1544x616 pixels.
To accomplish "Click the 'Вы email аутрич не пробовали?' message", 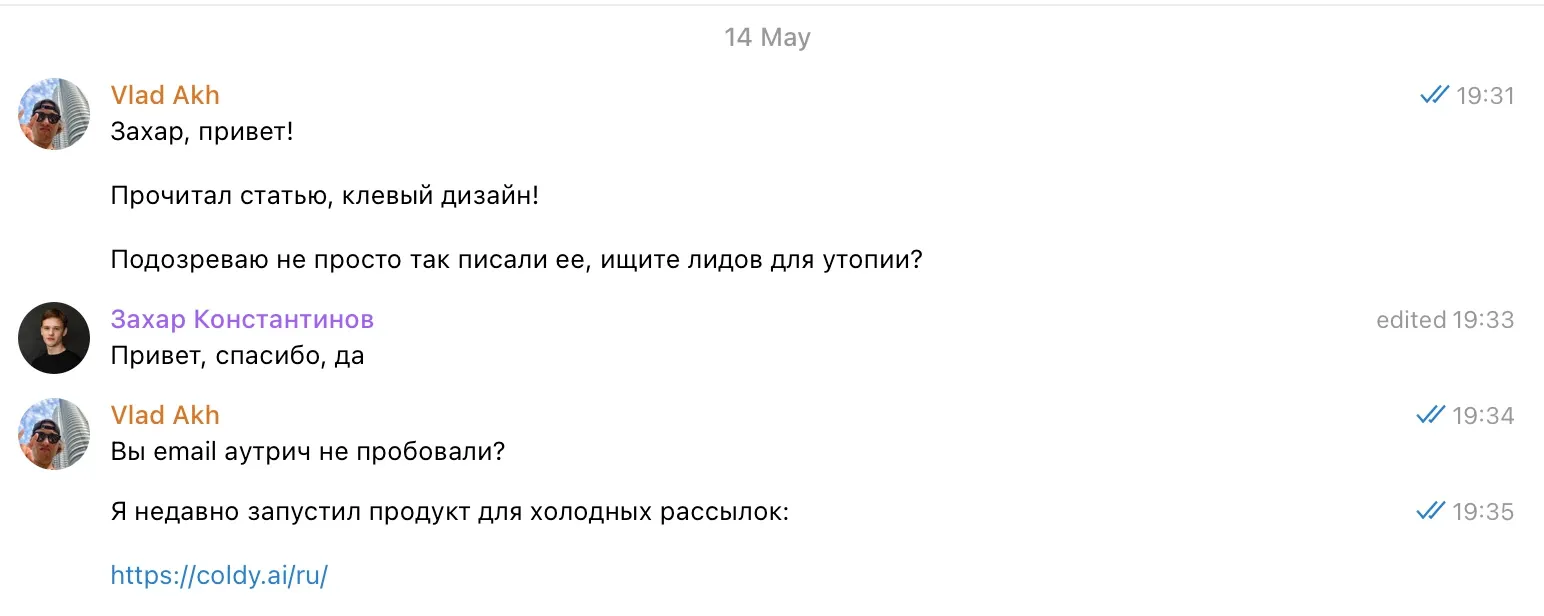I will pos(308,451).
